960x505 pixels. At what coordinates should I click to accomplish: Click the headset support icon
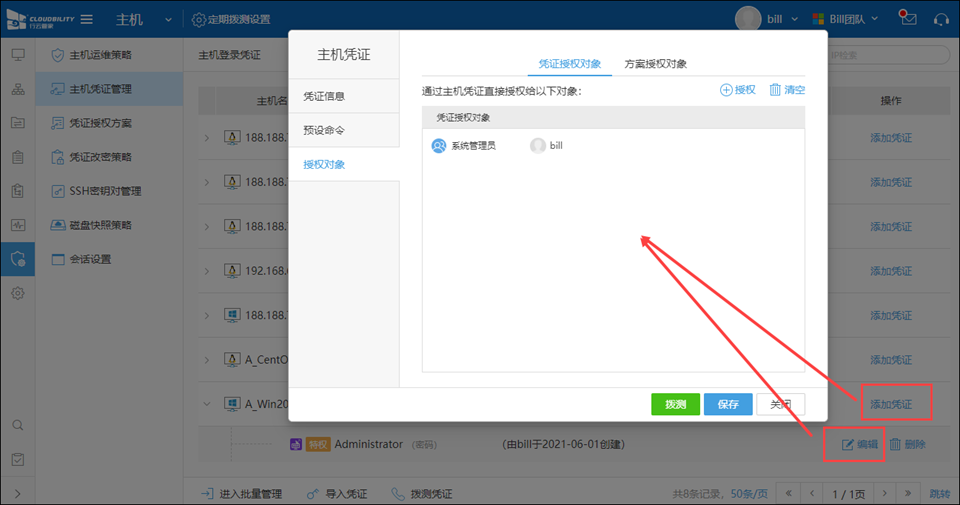940,19
